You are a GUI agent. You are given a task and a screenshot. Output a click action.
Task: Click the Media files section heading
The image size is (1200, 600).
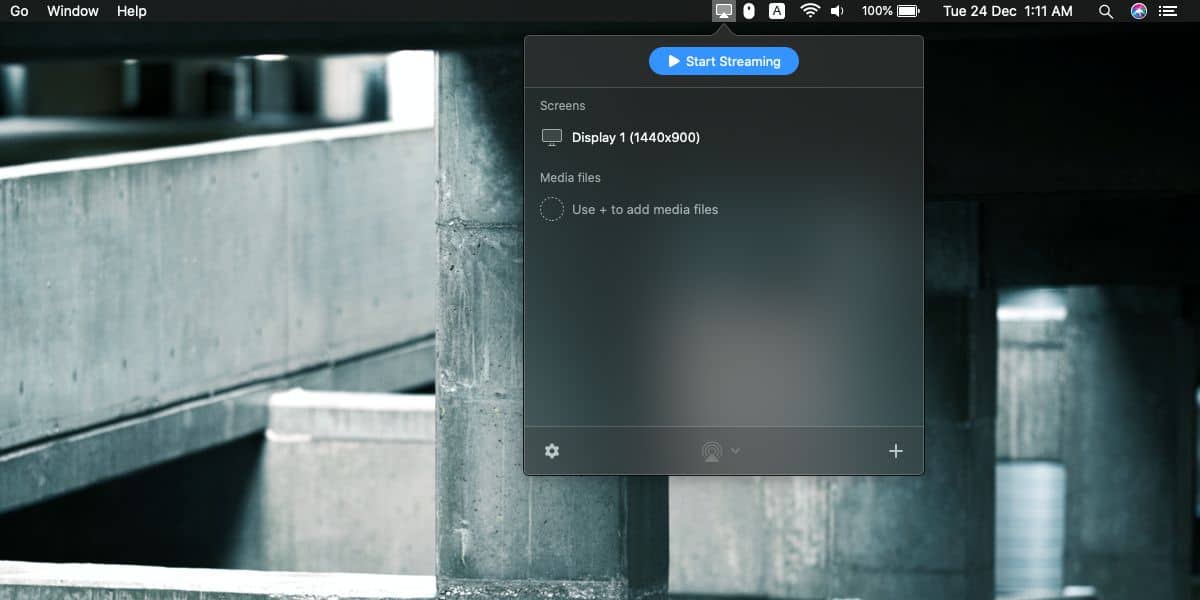tap(570, 177)
